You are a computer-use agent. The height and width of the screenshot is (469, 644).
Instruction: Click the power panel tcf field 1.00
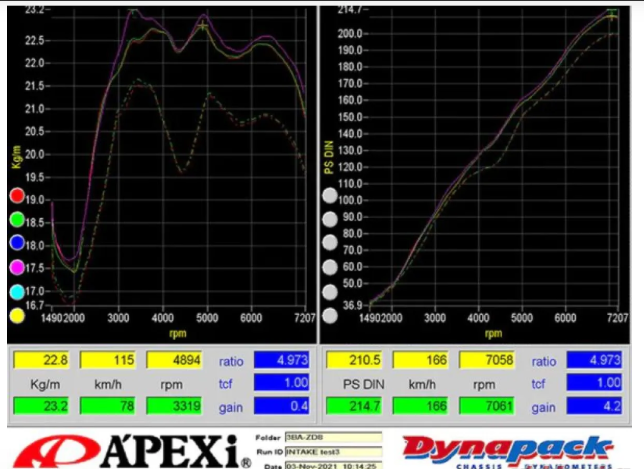pos(594,383)
